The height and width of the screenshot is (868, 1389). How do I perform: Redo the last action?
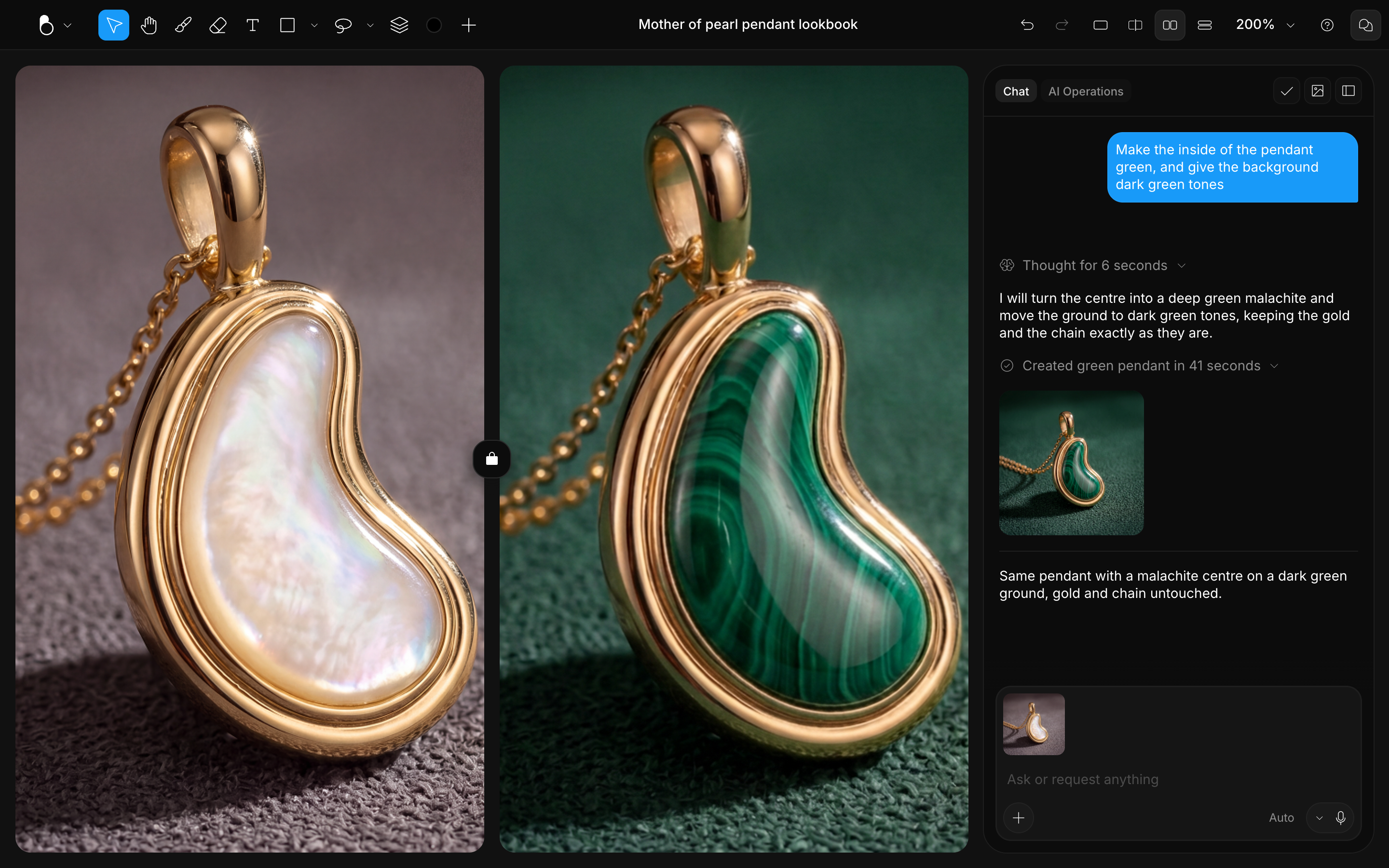tap(1062, 25)
